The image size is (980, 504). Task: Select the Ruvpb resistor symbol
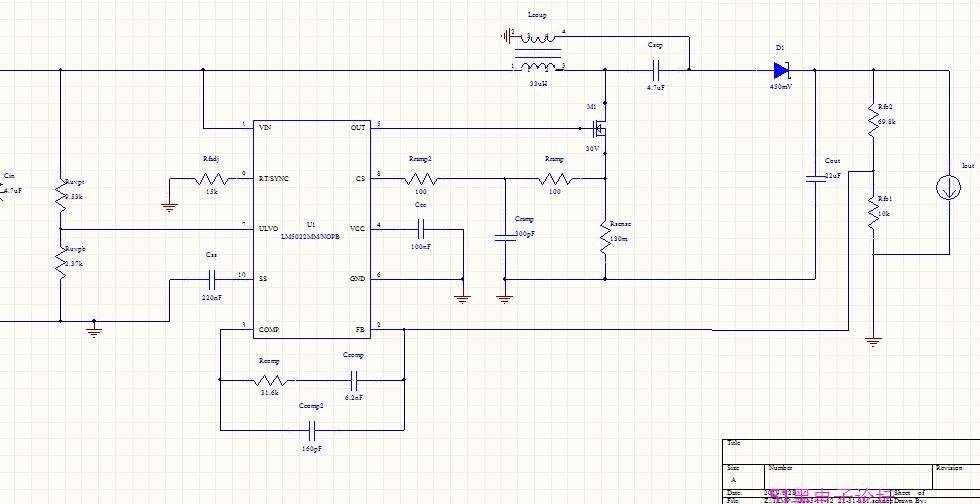(60, 263)
